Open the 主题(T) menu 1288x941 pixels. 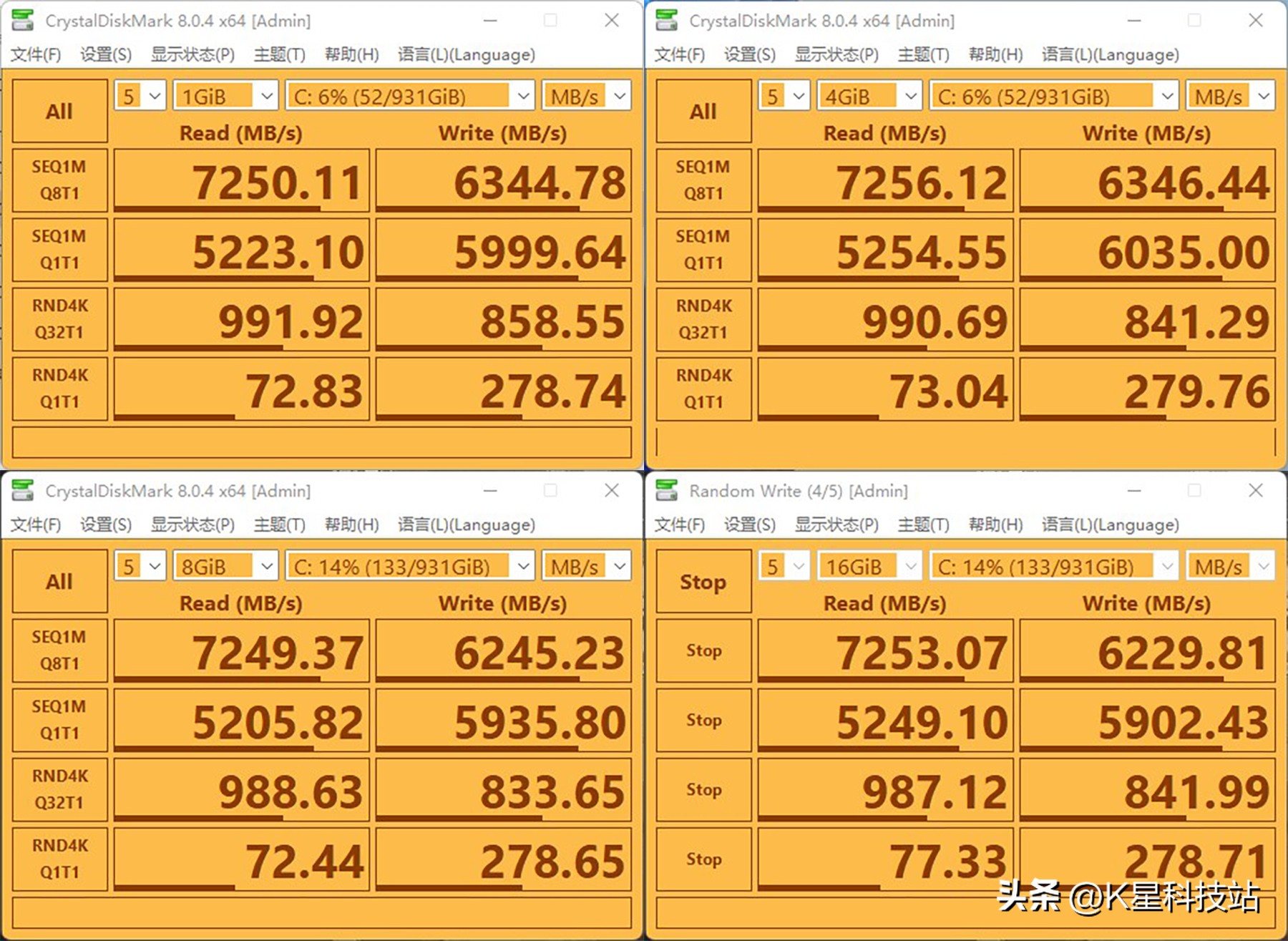[x=279, y=54]
